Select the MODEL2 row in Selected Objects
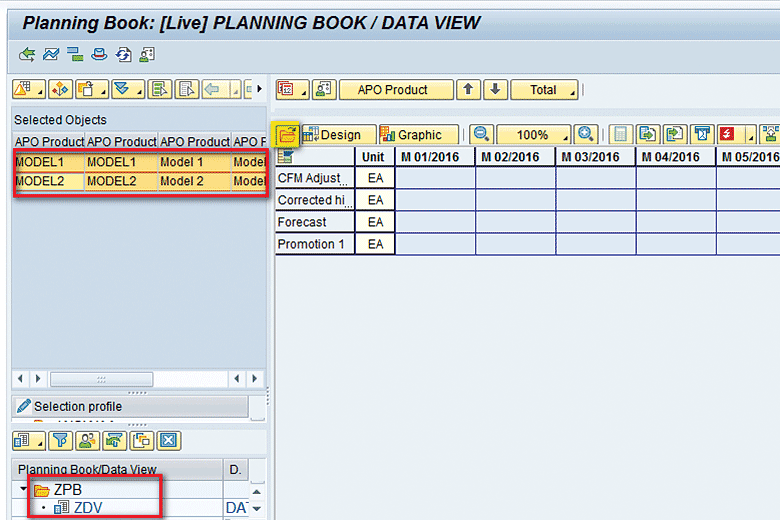Viewport: 780px width, 520px height. [x=140, y=181]
